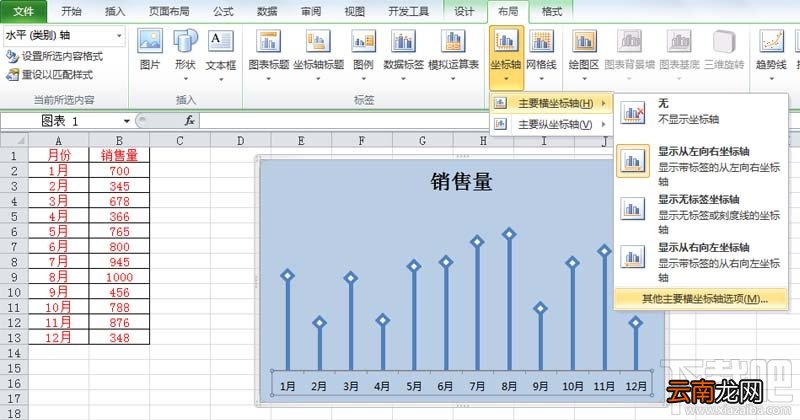Expand the 主要纵坐标轴(V) submenu
The image size is (800, 420).
coord(551,124)
